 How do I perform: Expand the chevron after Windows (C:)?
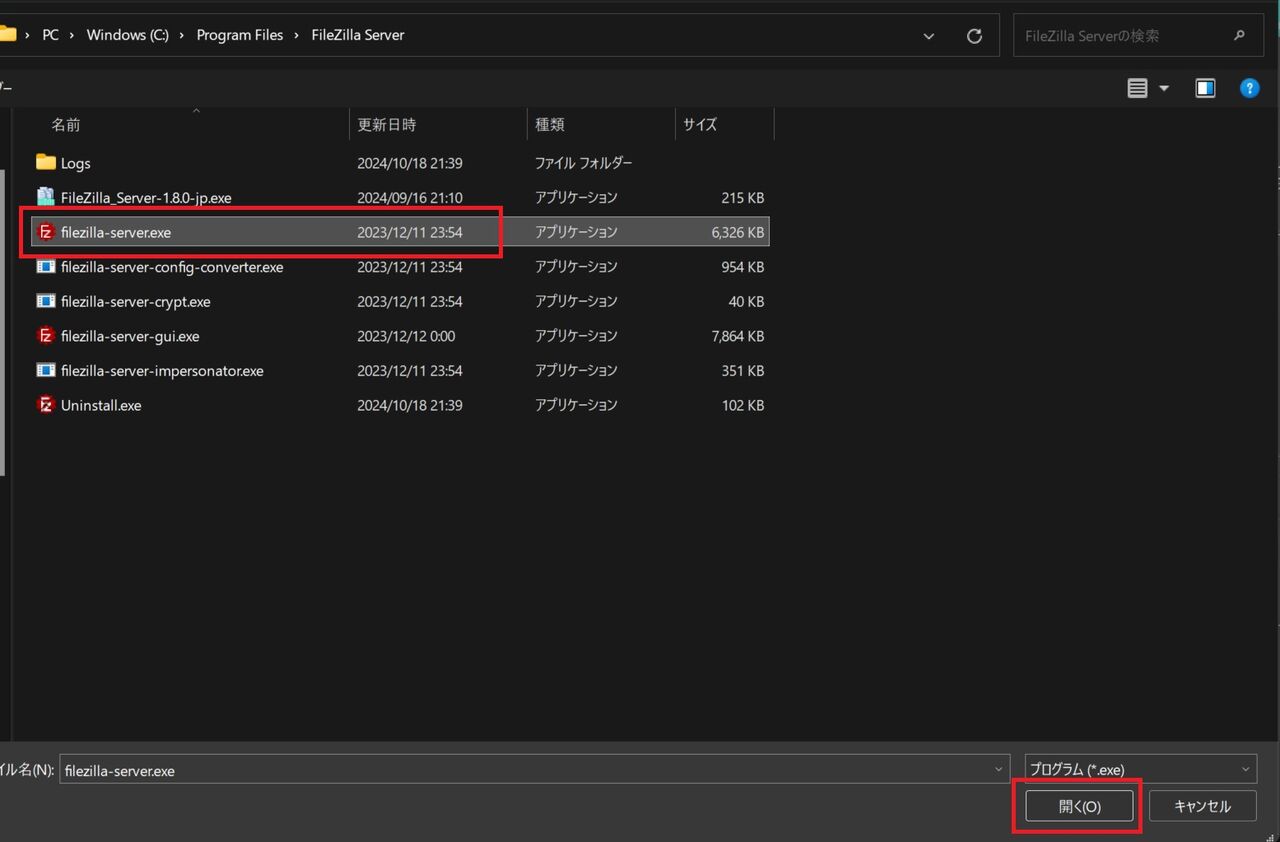[x=182, y=35]
